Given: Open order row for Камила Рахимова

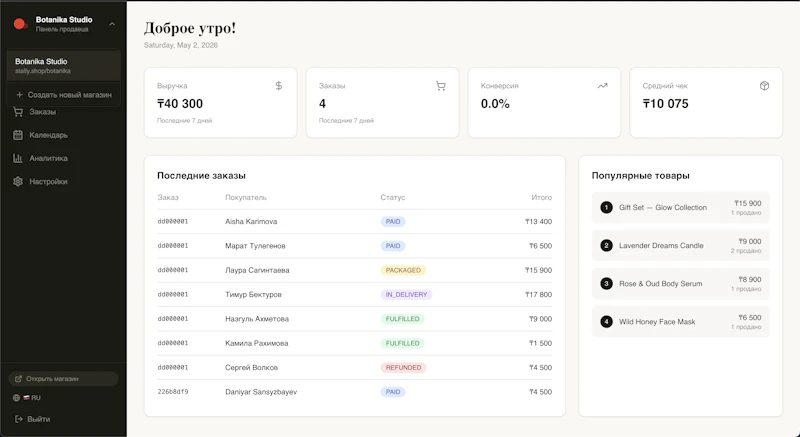Looking at the screenshot, I should tap(355, 343).
